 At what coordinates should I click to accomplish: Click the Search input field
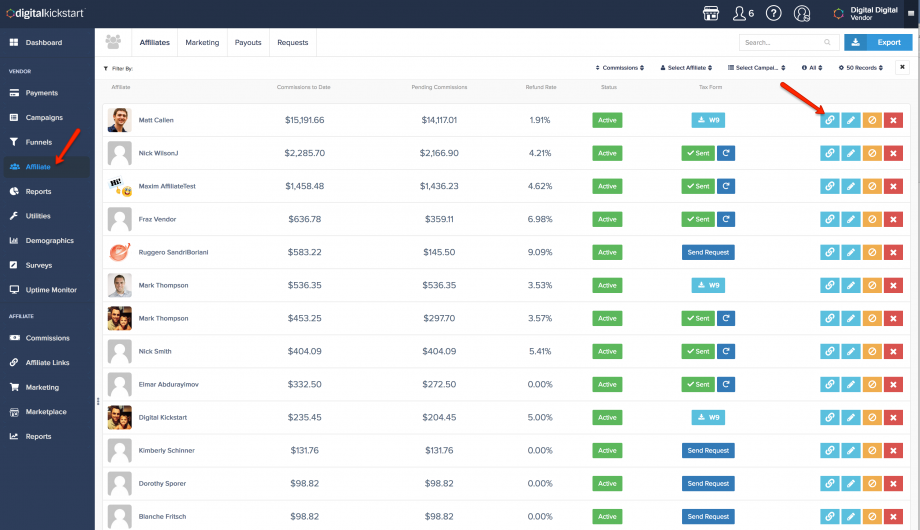pos(780,43)
